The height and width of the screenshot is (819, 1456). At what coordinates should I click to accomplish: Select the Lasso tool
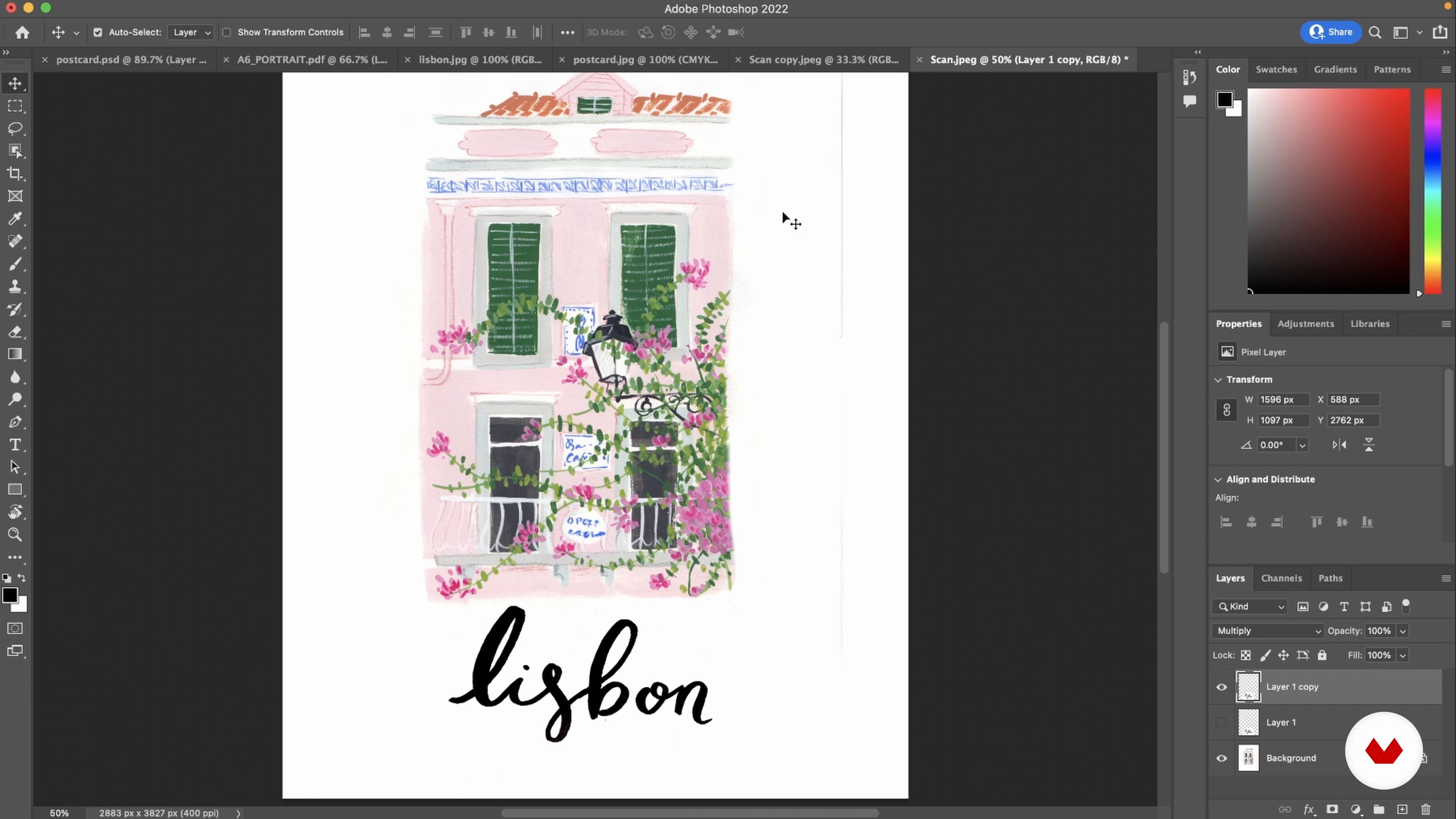click(x=15, y=129)
